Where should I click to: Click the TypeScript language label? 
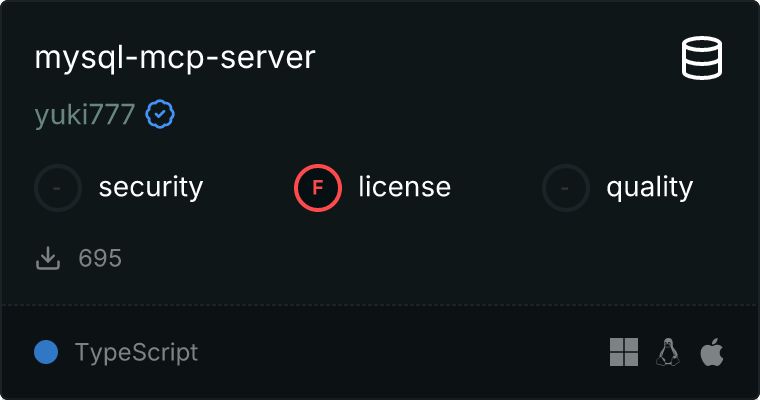click(136, 352)
